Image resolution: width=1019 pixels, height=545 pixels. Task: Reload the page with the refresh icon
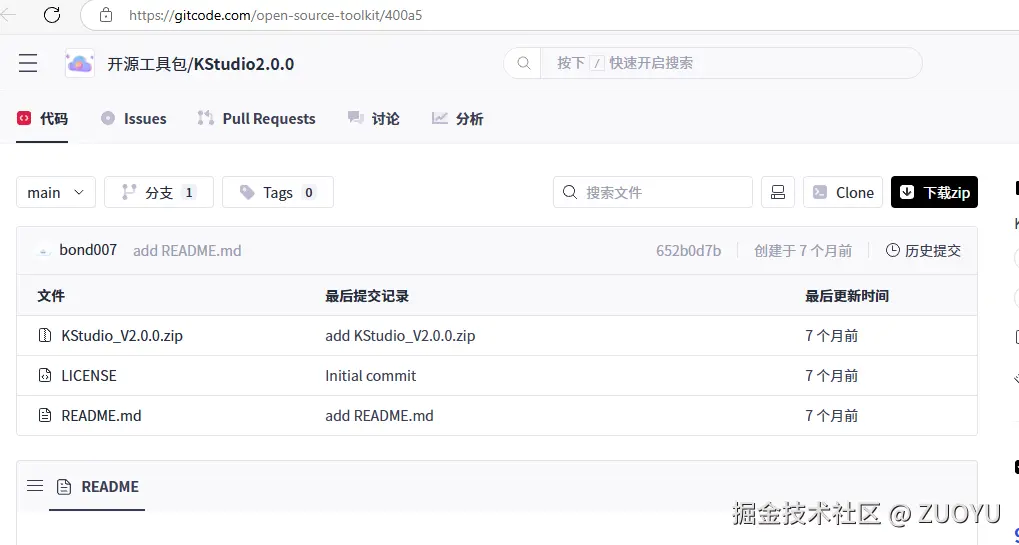(x=52, y=14)
